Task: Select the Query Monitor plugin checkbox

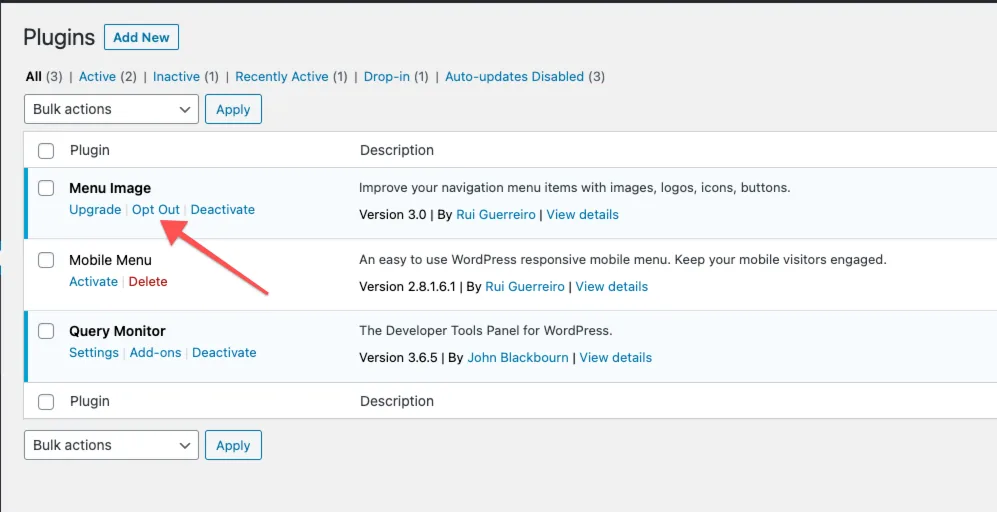Action: pos(46,331)
